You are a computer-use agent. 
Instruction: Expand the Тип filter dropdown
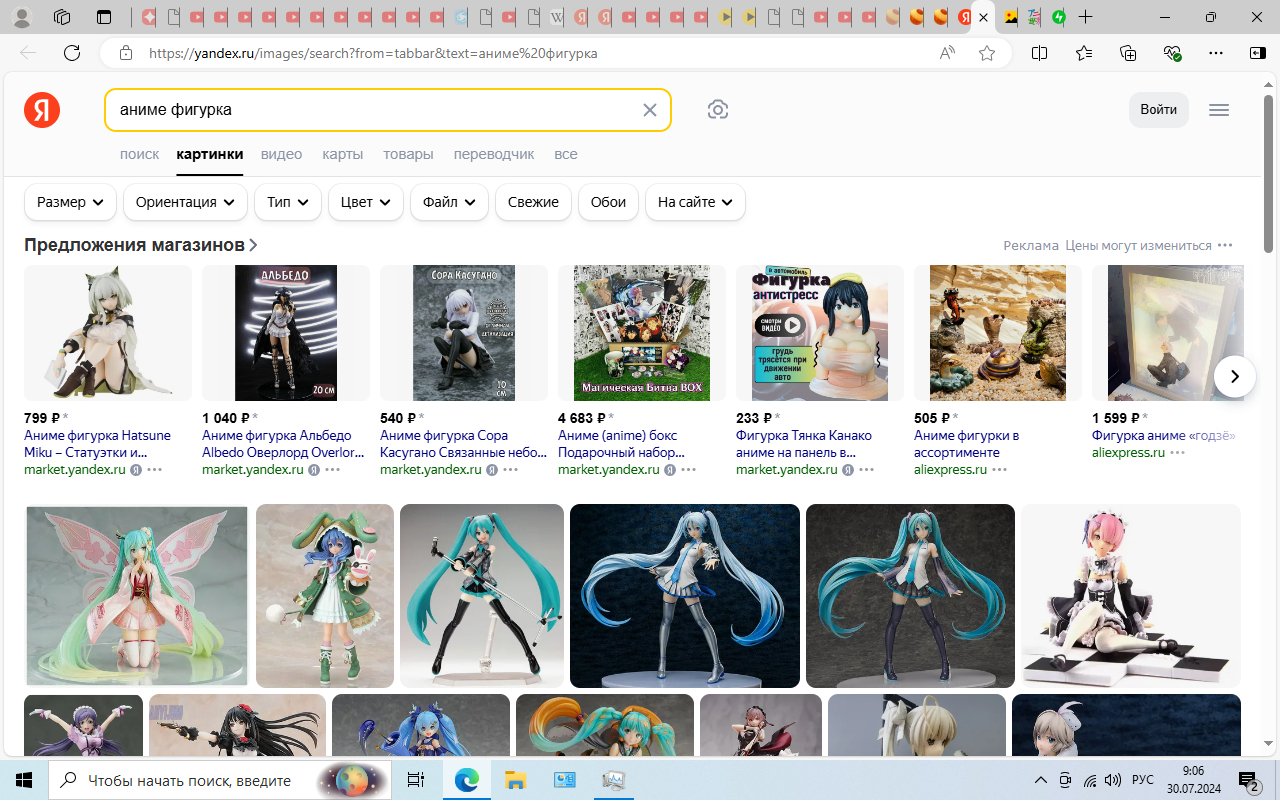288,202
